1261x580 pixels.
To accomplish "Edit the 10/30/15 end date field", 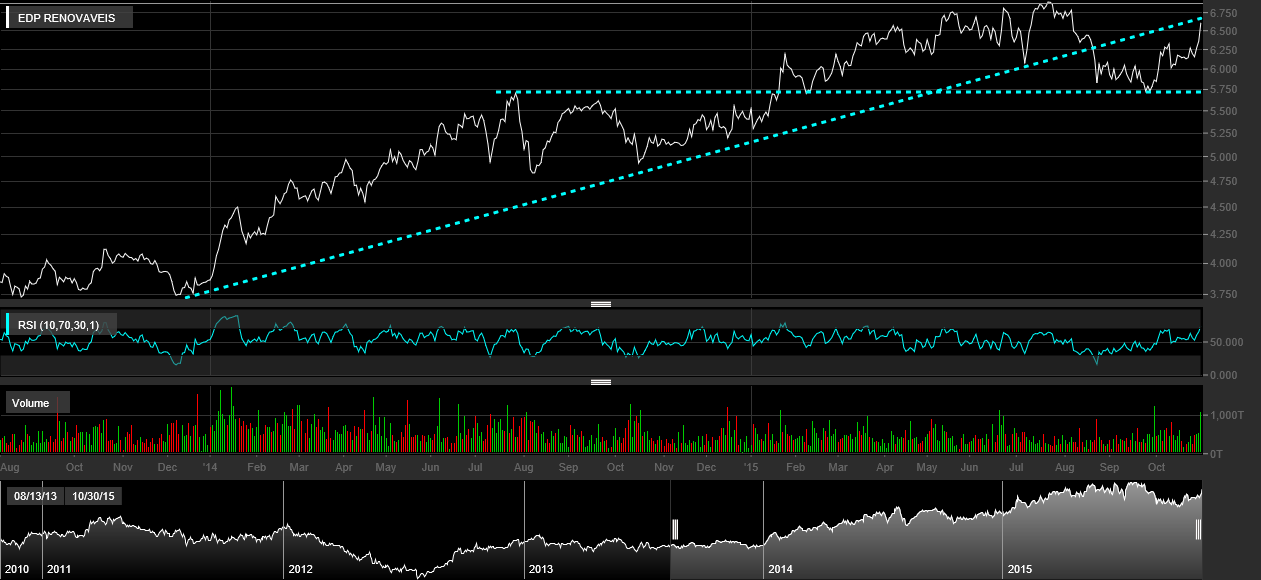I will point(94,496).
